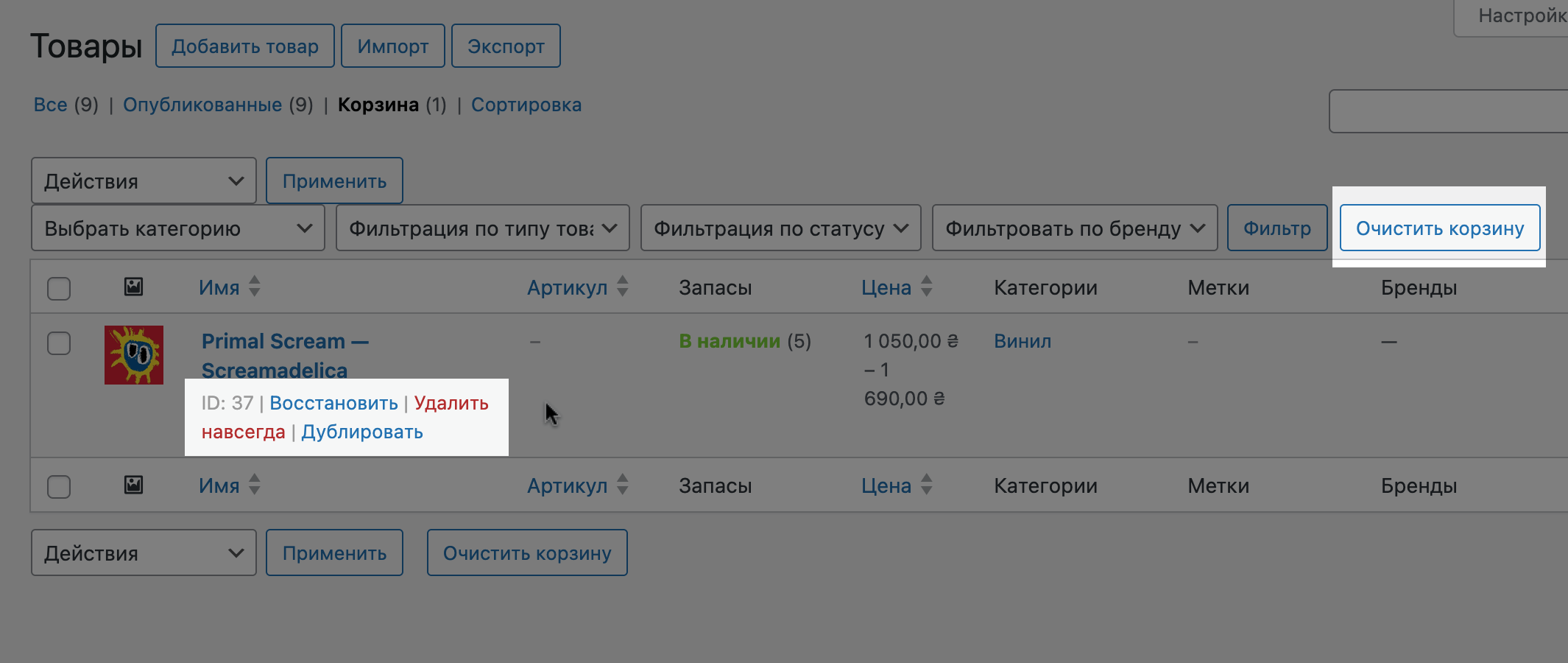The height and width of the screenshot is (663, 1568).
Task: Click the Цена link in the footer row
Action: pyautogui.click(x=886, y=485)
